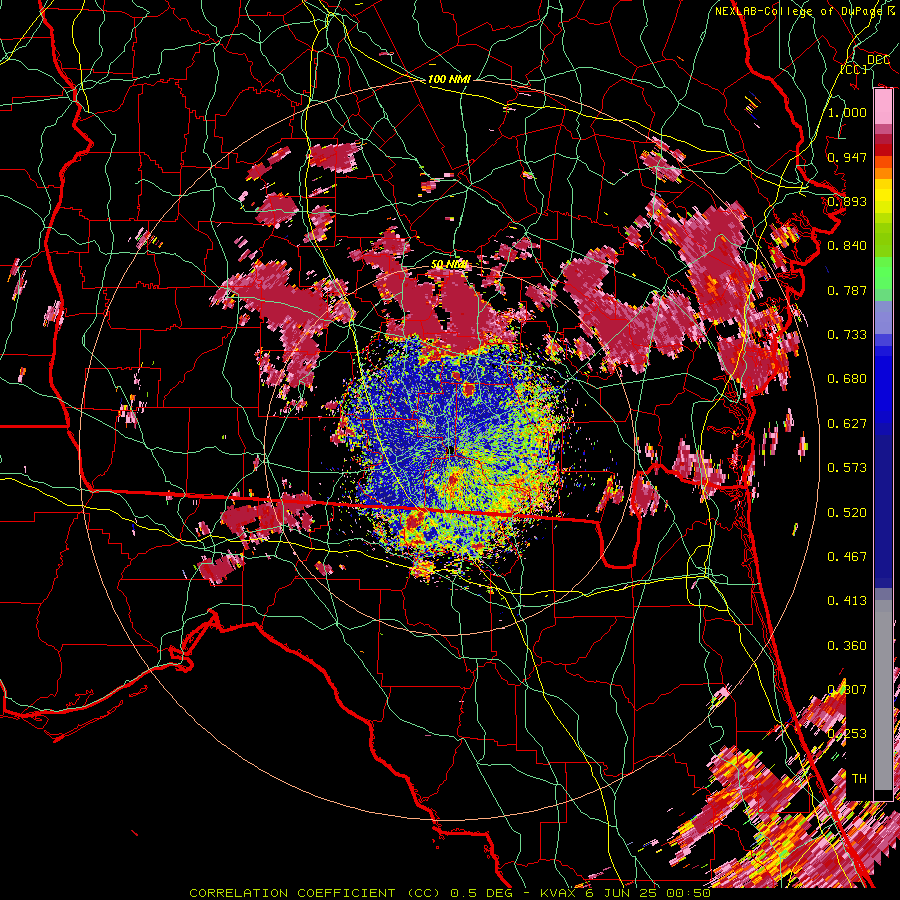Viewport: 900px width, 900px height.
Task: Select the 0.733 scale value
Action: coord(847,335)
